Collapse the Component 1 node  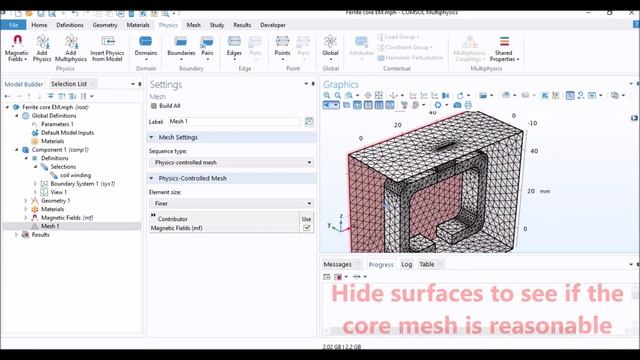point(16,150)
